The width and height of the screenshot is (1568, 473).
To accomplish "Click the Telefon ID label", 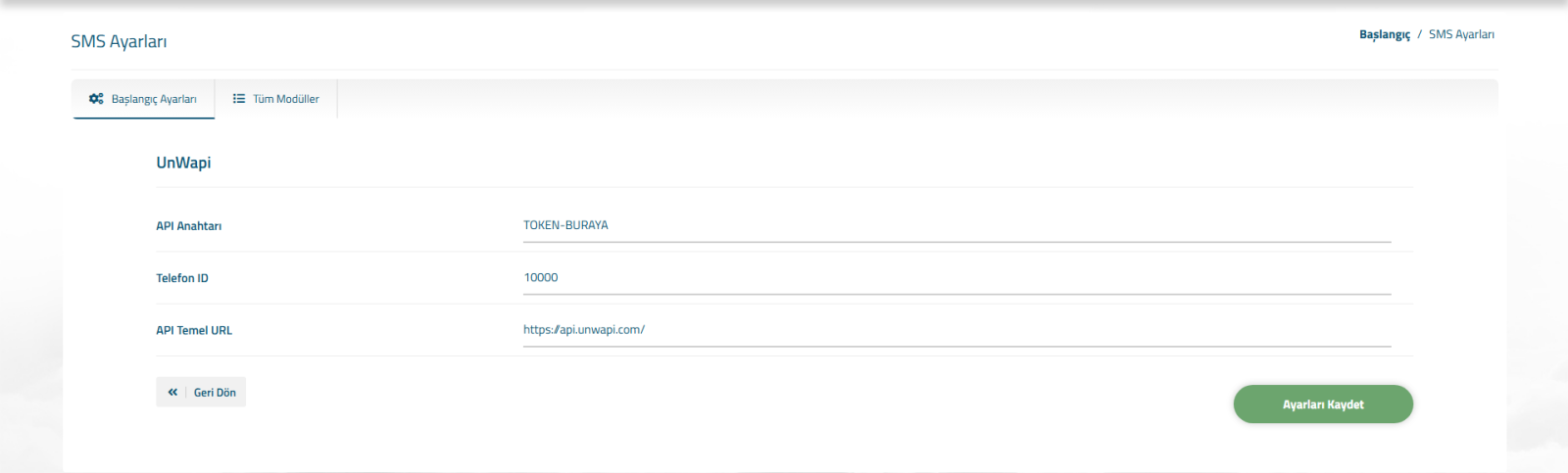I will pyautogui.click(x=182, y=278).
